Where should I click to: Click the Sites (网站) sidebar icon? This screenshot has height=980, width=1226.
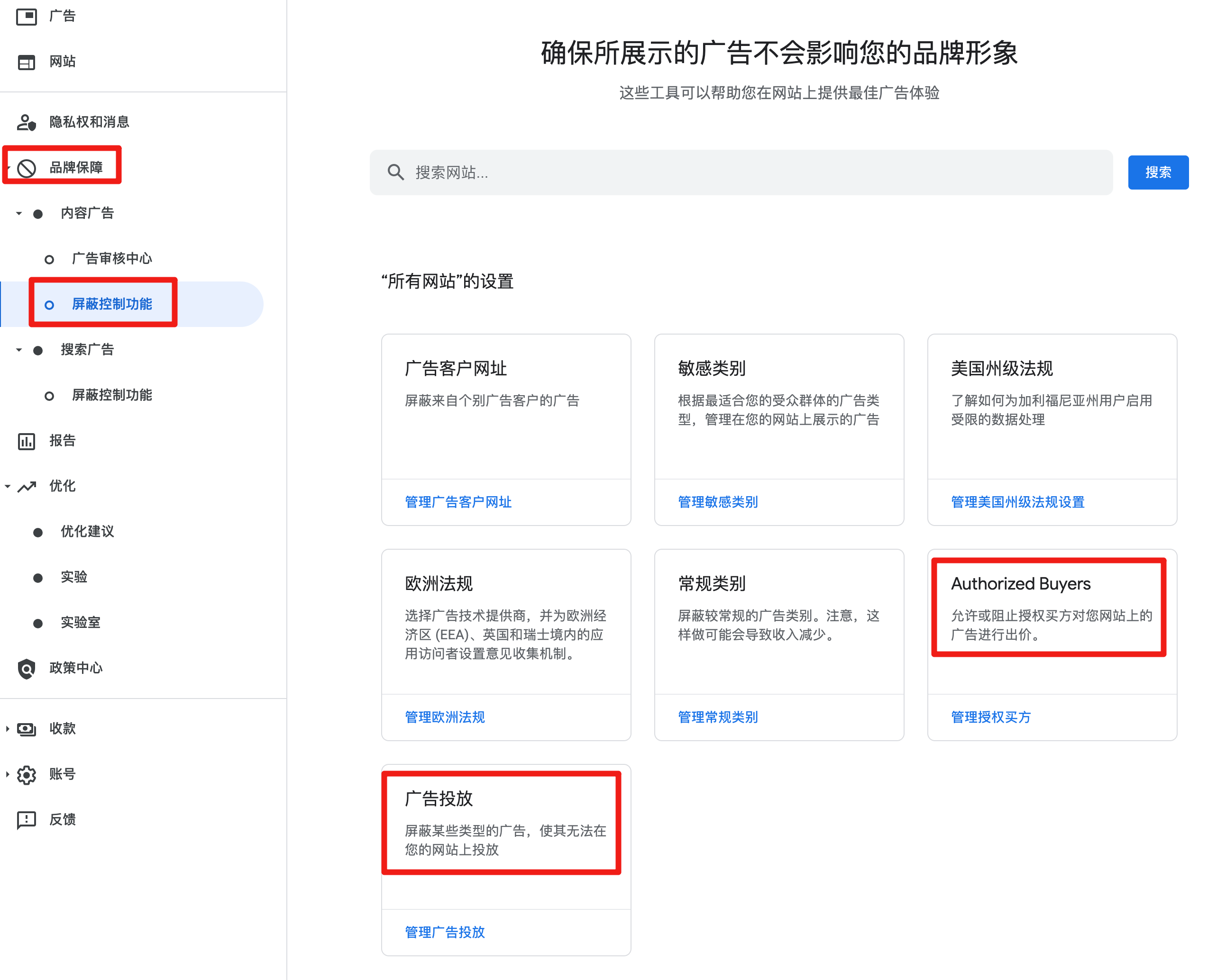26,62
